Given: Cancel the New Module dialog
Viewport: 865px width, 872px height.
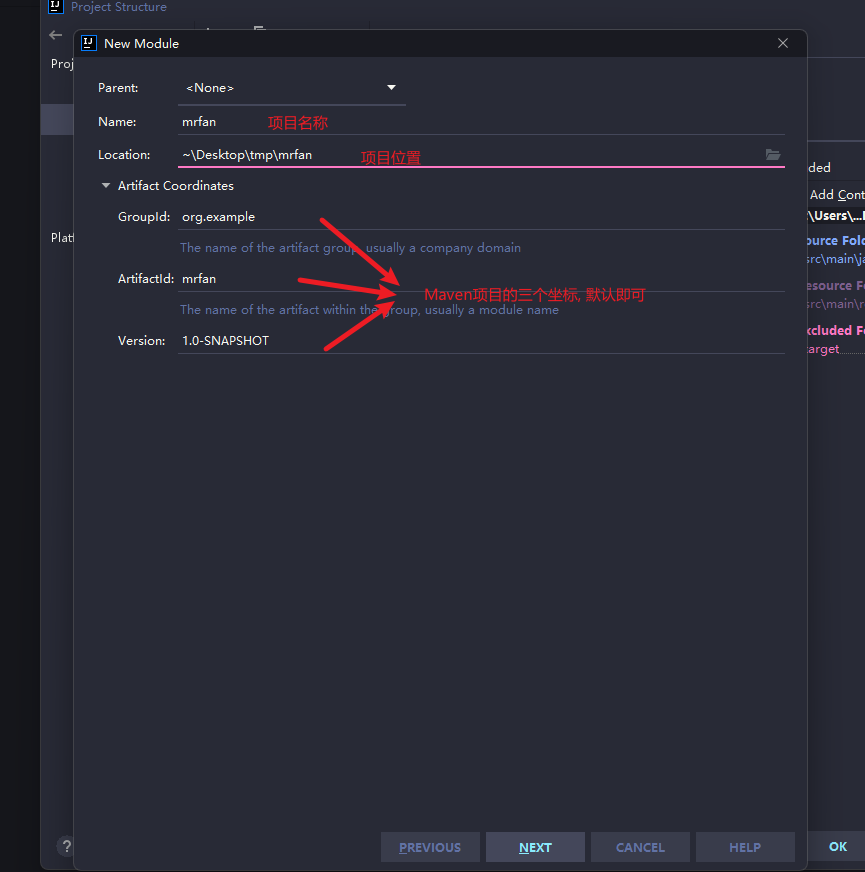Looking at the screenshot, I should 640,847.
